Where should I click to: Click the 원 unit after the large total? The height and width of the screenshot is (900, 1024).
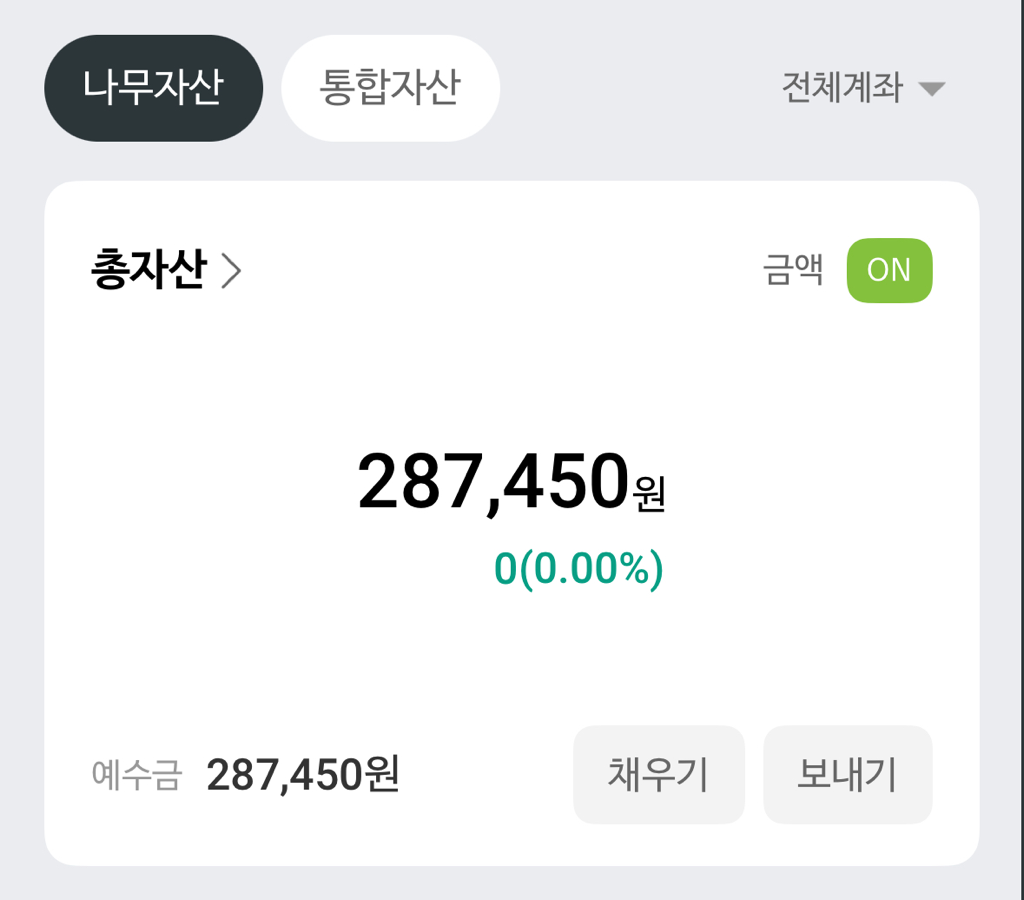(x=650, y=494)
